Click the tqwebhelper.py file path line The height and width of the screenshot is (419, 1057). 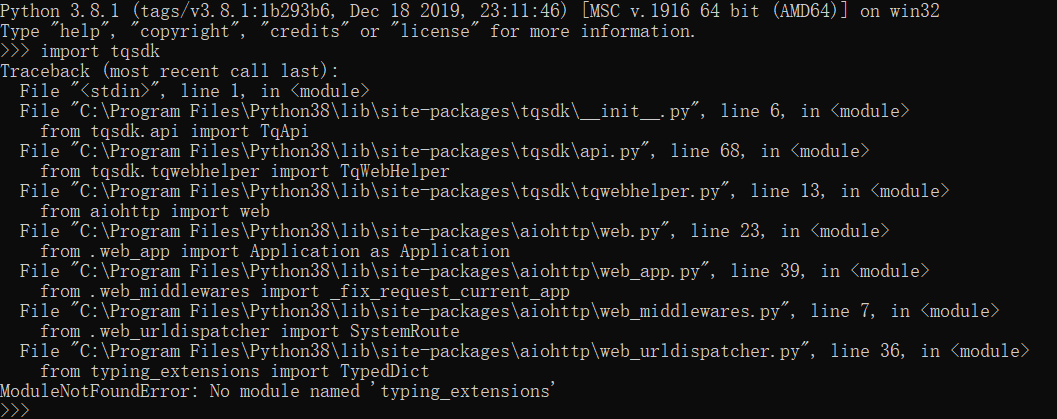485,191
